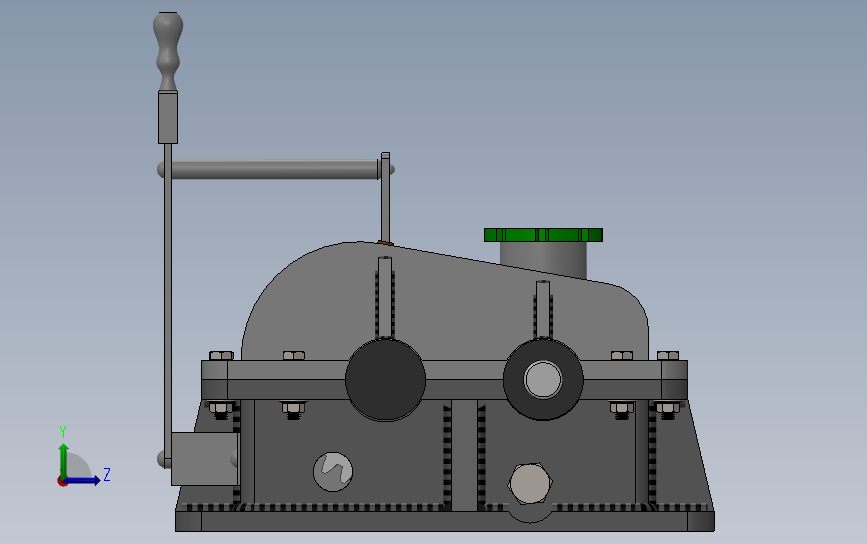Select the rectangular sleeve below the handle knob
The width and height of the screenshot is (867, 544).
coord(168,117)
